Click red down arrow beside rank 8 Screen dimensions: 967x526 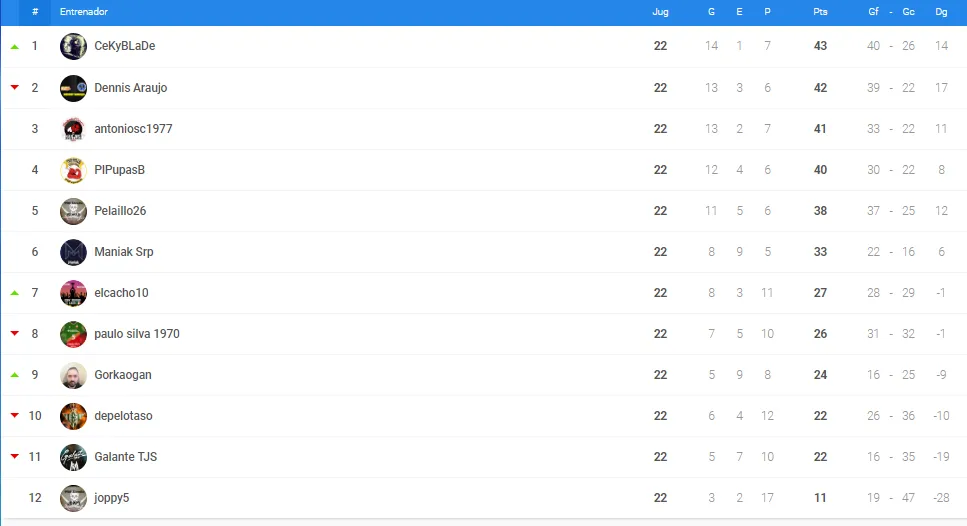point(15,334)
